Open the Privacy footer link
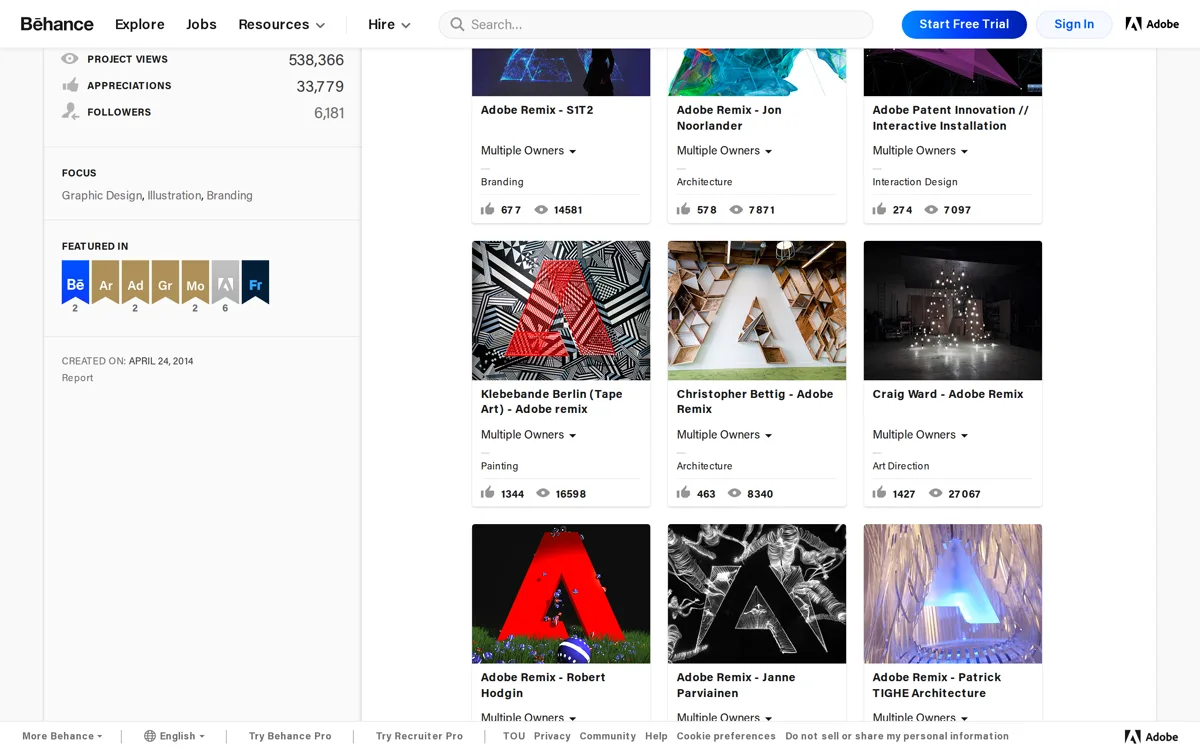Screen dimensions: 1200x750 (x=552, y=736)
